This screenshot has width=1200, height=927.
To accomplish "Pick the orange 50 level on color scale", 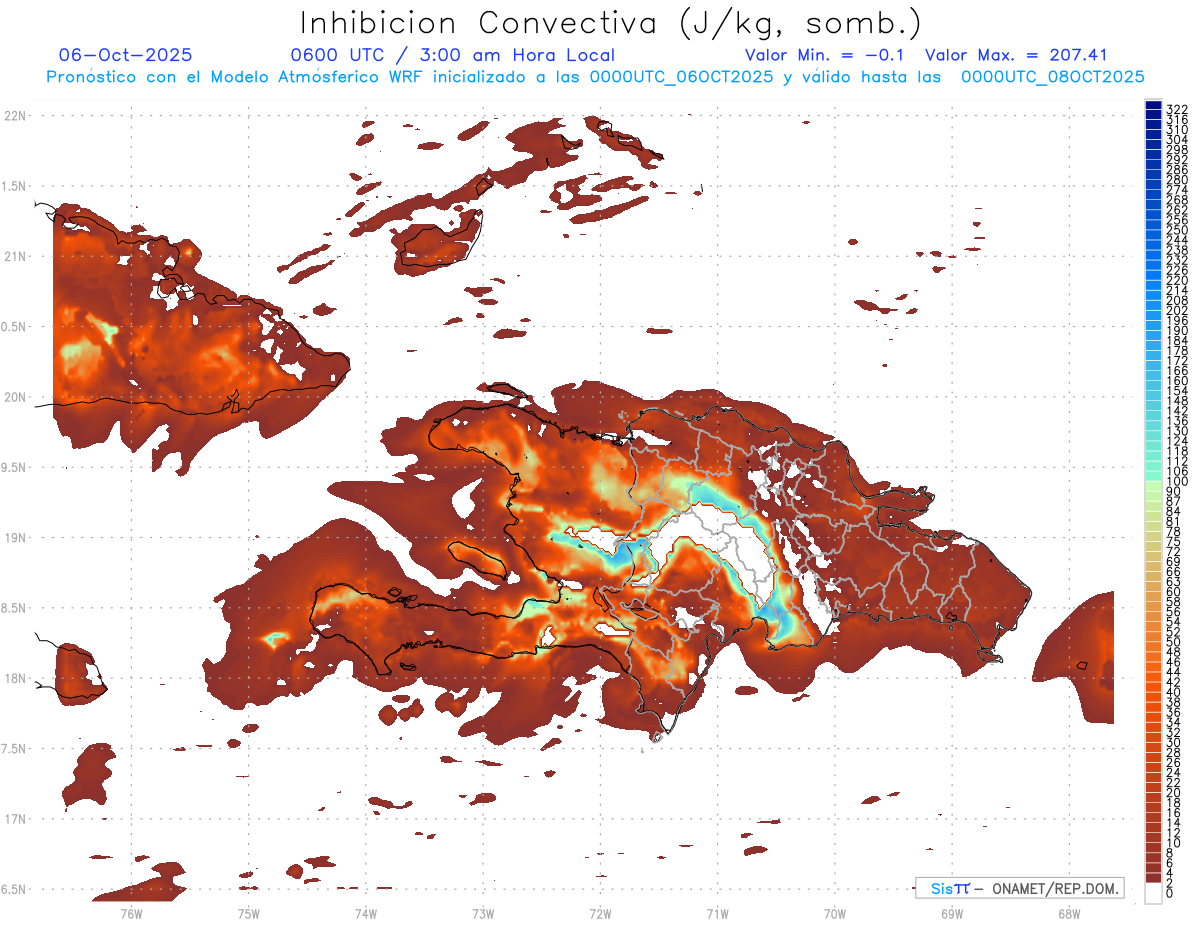I will point(1153,642).
